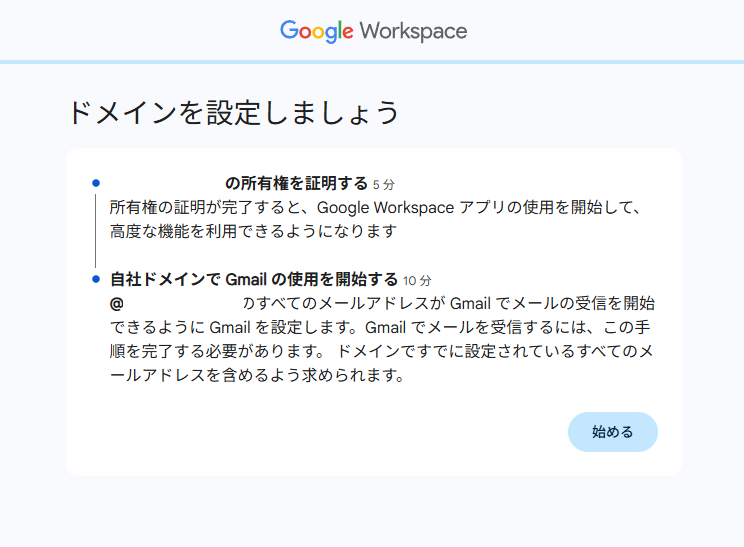744x547 pixels.
Task: Click the gray Workspace word in header
Action: tap(413, 31)
